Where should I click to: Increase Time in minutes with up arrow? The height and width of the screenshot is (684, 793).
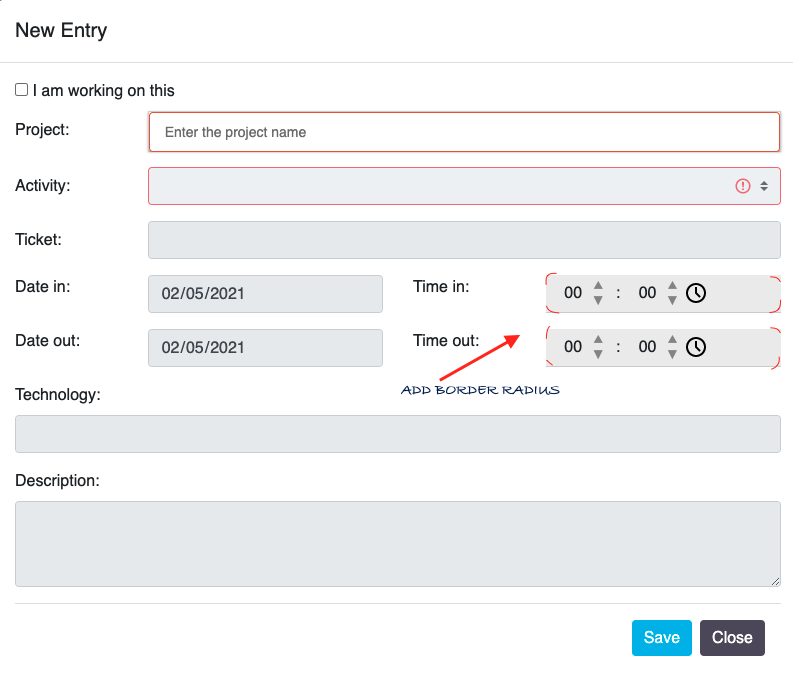(672, 286)
